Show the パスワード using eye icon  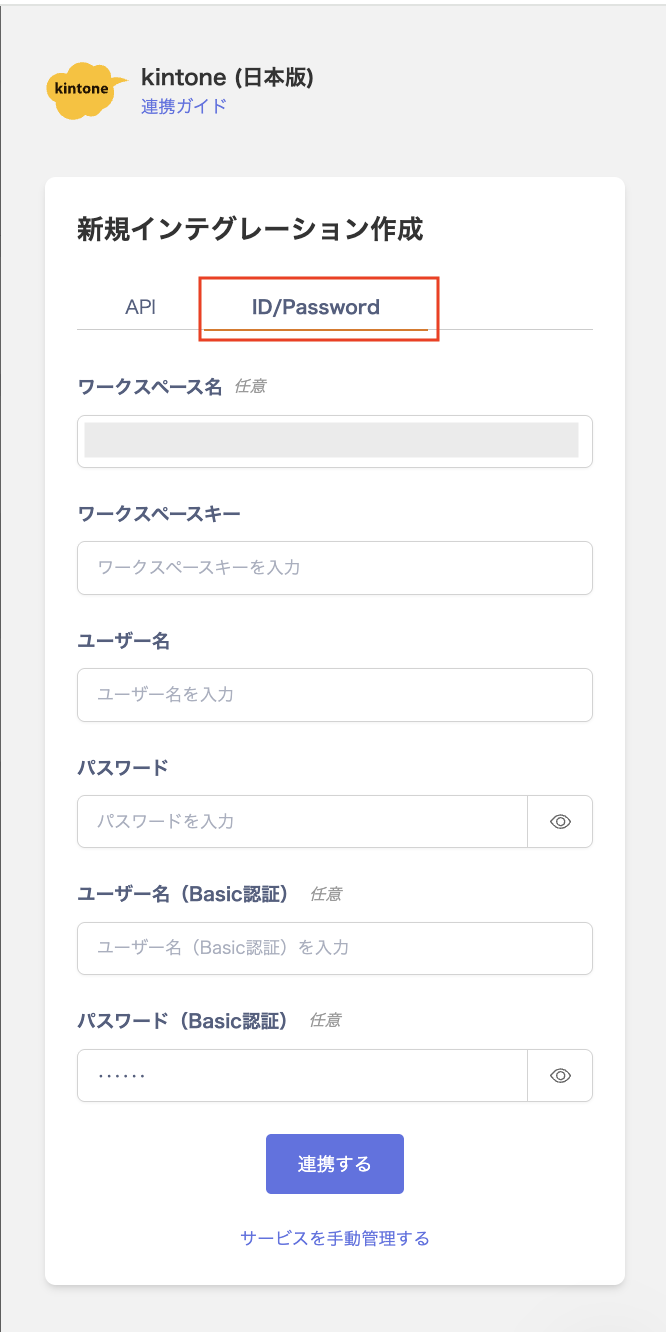[560, 821]
